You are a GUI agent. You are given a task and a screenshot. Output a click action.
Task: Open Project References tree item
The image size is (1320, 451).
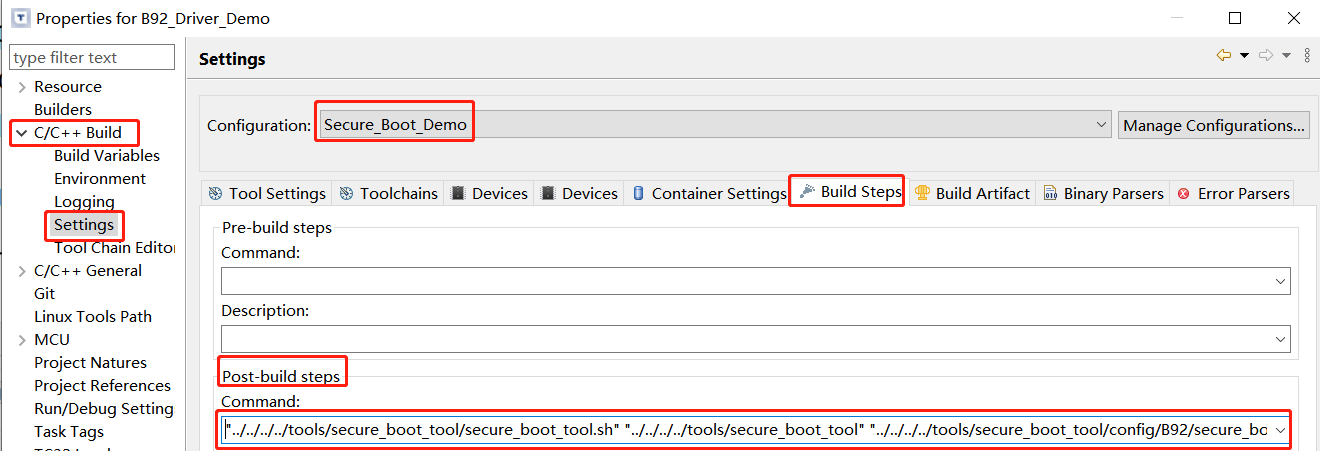(102, 386)
